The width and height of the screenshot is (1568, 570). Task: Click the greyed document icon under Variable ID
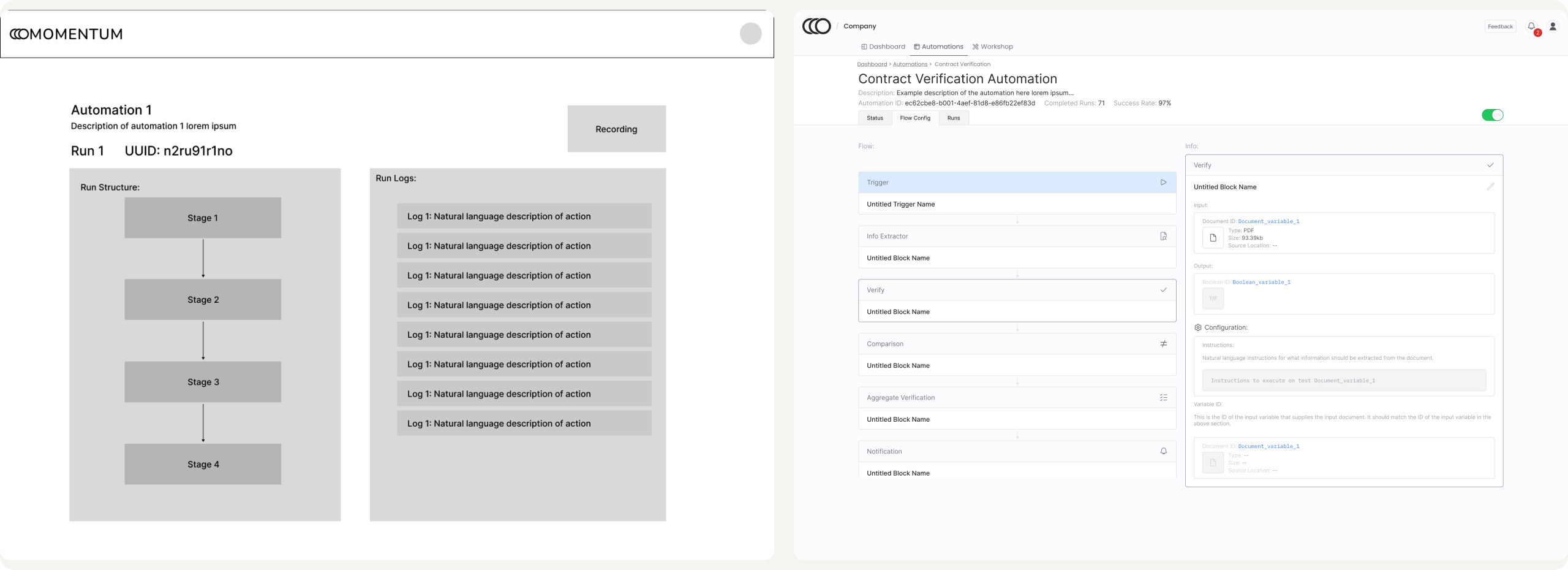coord(1213,463)
